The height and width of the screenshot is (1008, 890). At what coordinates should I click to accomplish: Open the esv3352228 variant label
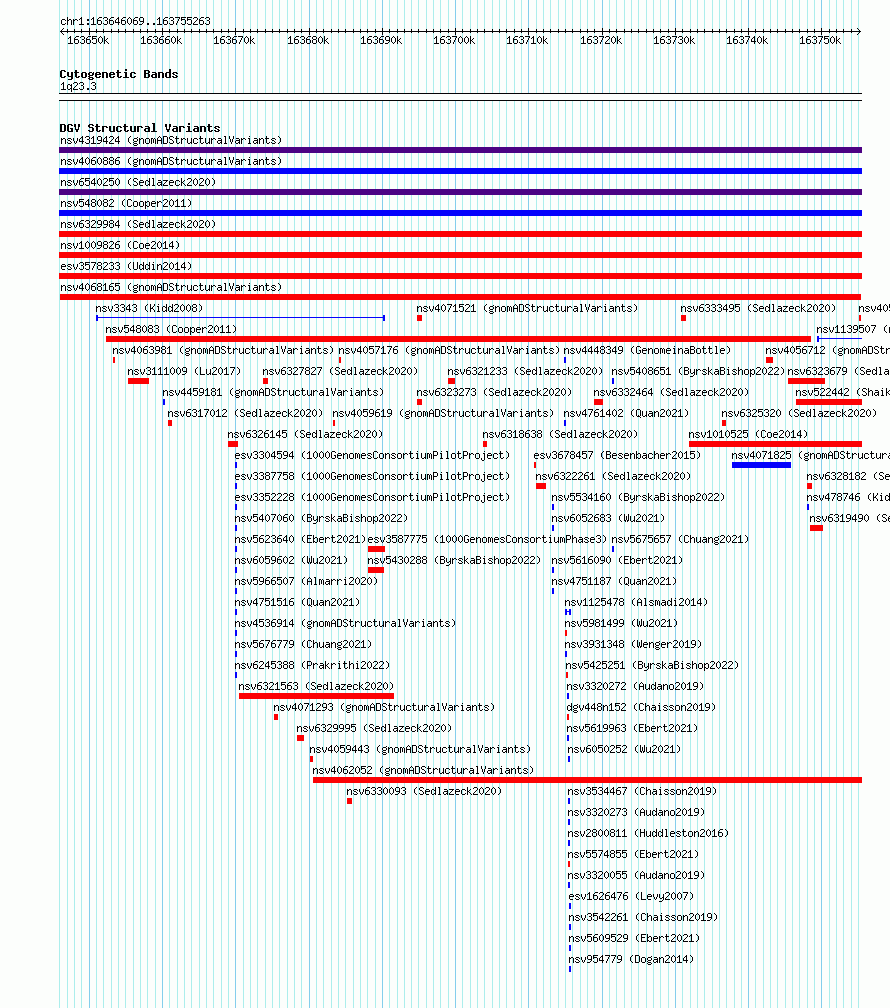[372, 497]
